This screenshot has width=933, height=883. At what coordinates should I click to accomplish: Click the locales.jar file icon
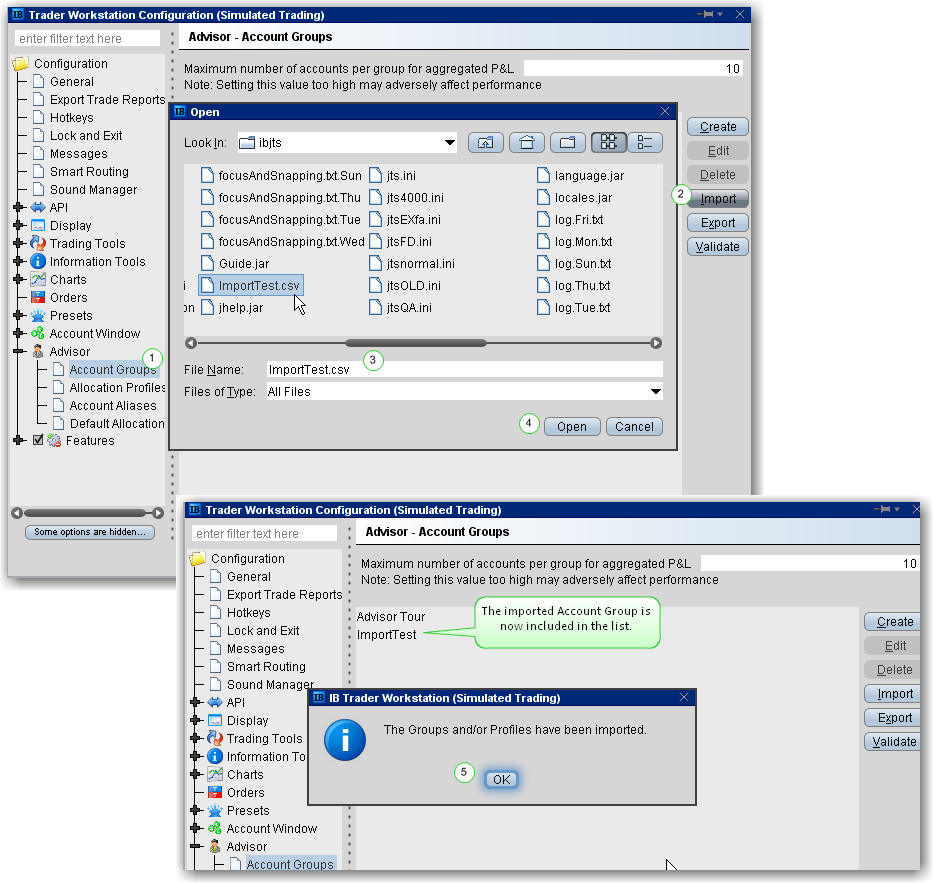pyautogui.click(x=543, y=198)
